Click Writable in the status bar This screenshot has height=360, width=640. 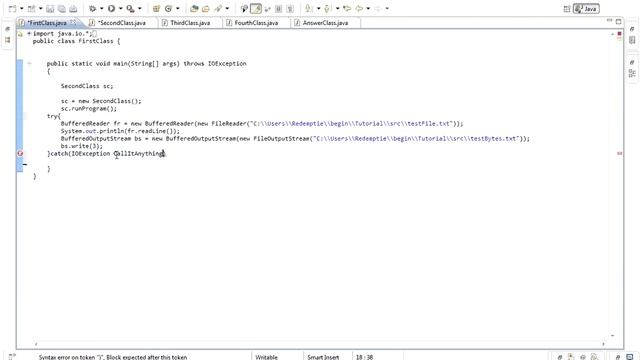267,357
